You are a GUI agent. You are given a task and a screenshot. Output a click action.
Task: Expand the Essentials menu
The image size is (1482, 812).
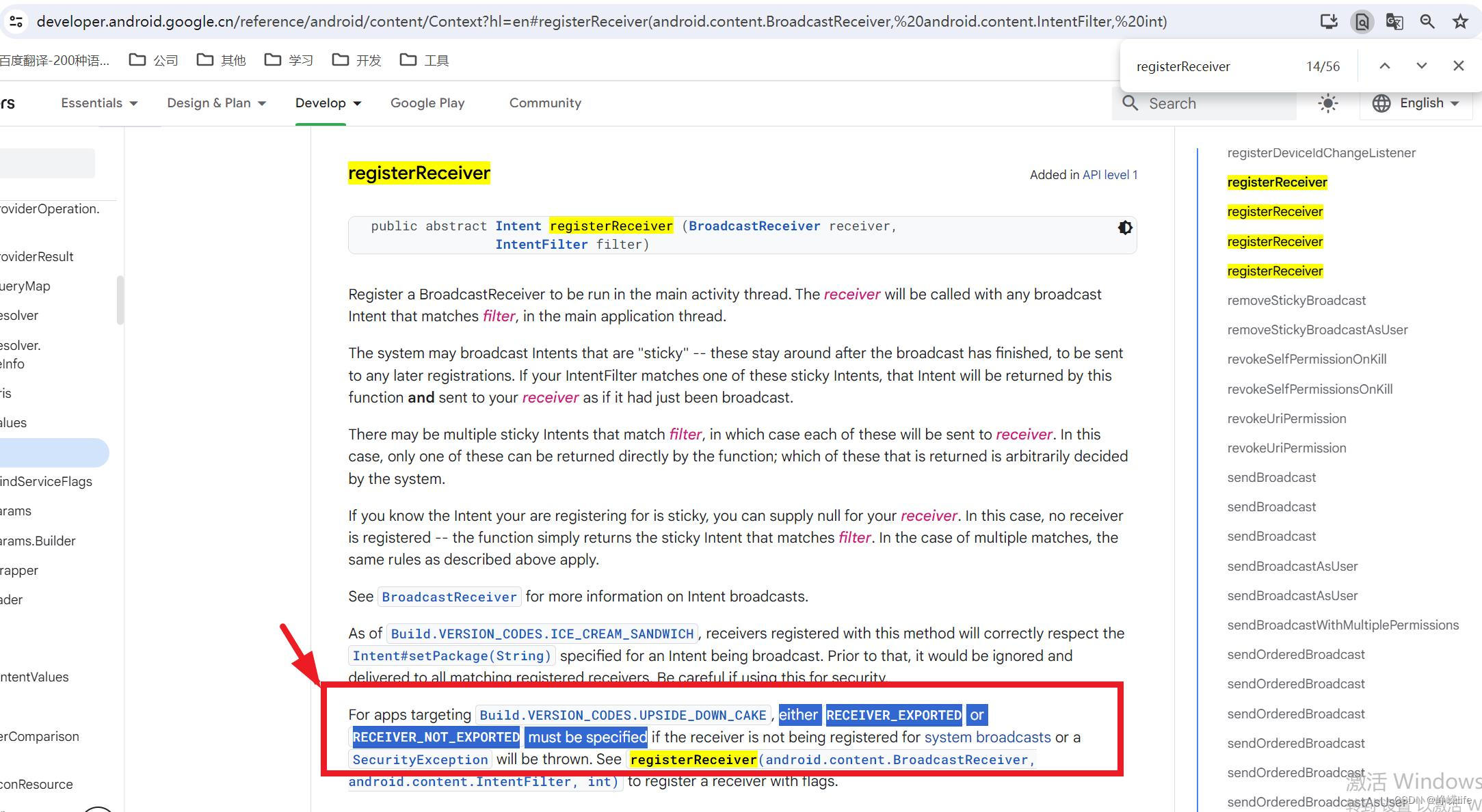pos(99,103)
